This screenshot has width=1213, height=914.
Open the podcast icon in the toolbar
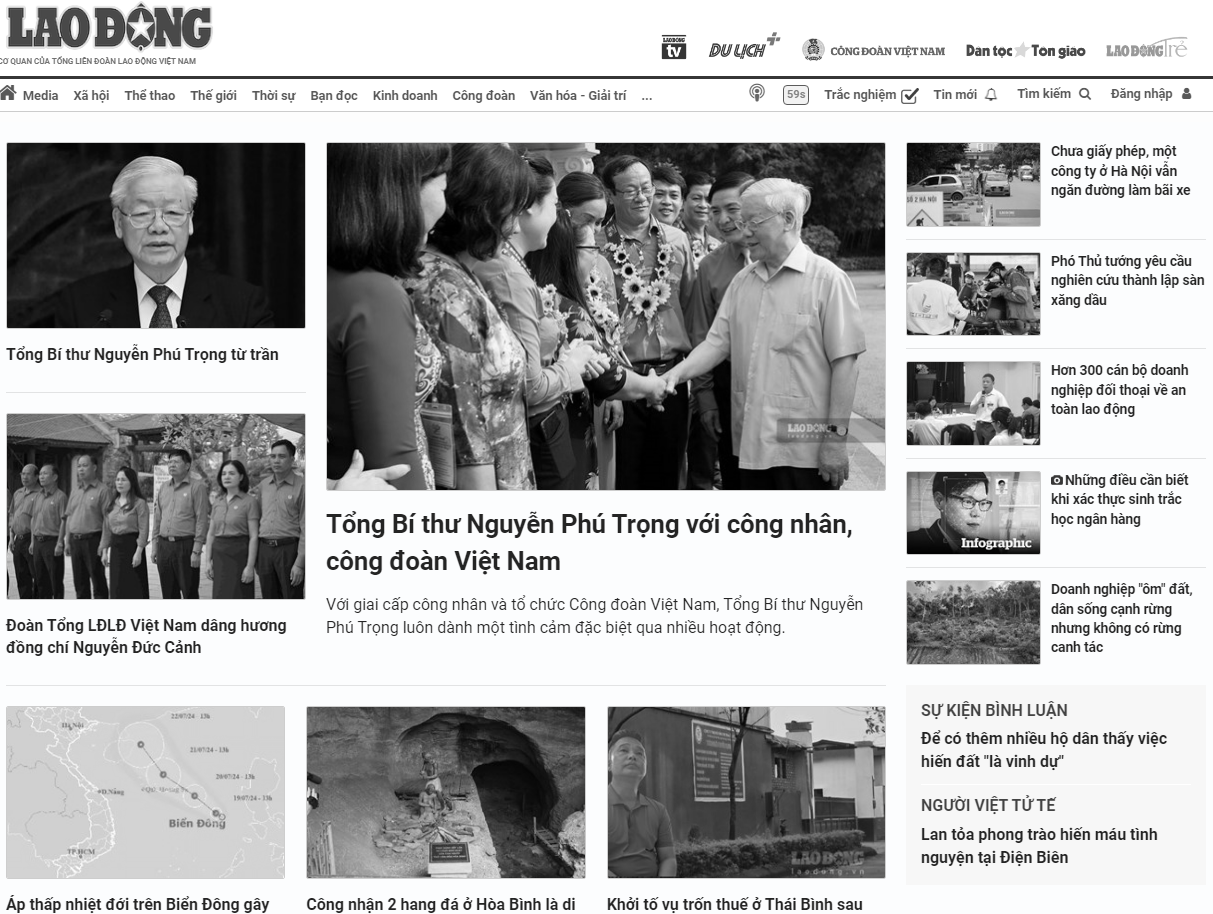click(x=757, y=93)
